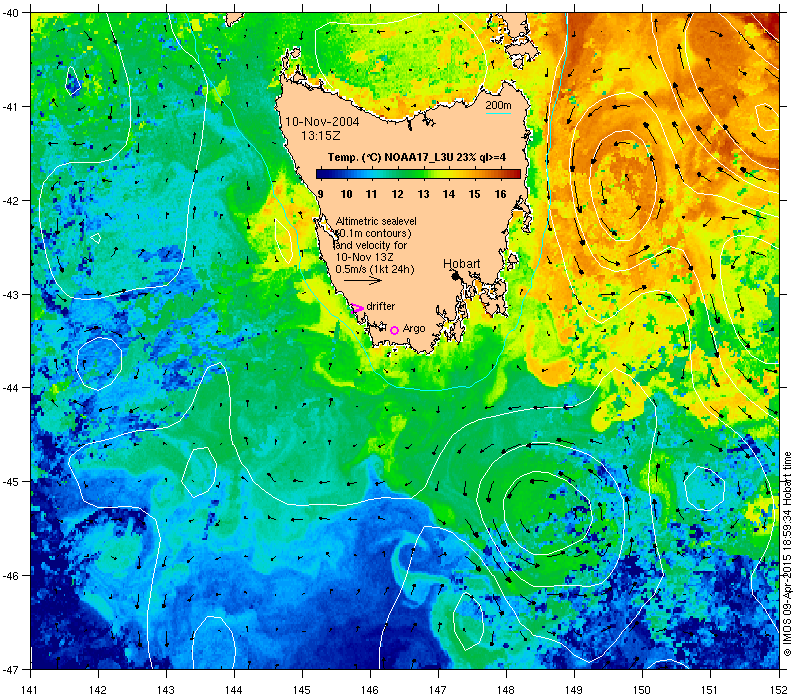Screen dimensions: 800x700
Task: Click the temperature colorbar gradient
Action: (x=418, y=174)
